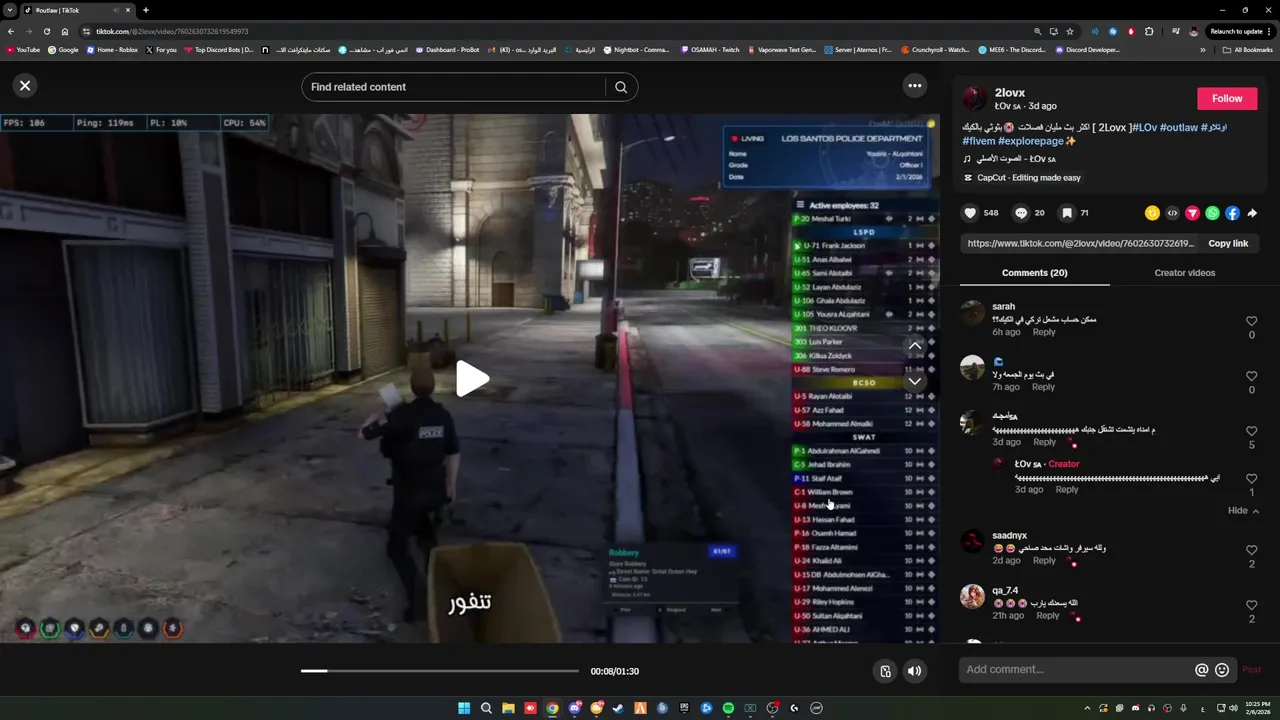Viewport: 1280px width, 720px height.
Task: Like the Creator's reply comment
Action: tap(1251, 479)
